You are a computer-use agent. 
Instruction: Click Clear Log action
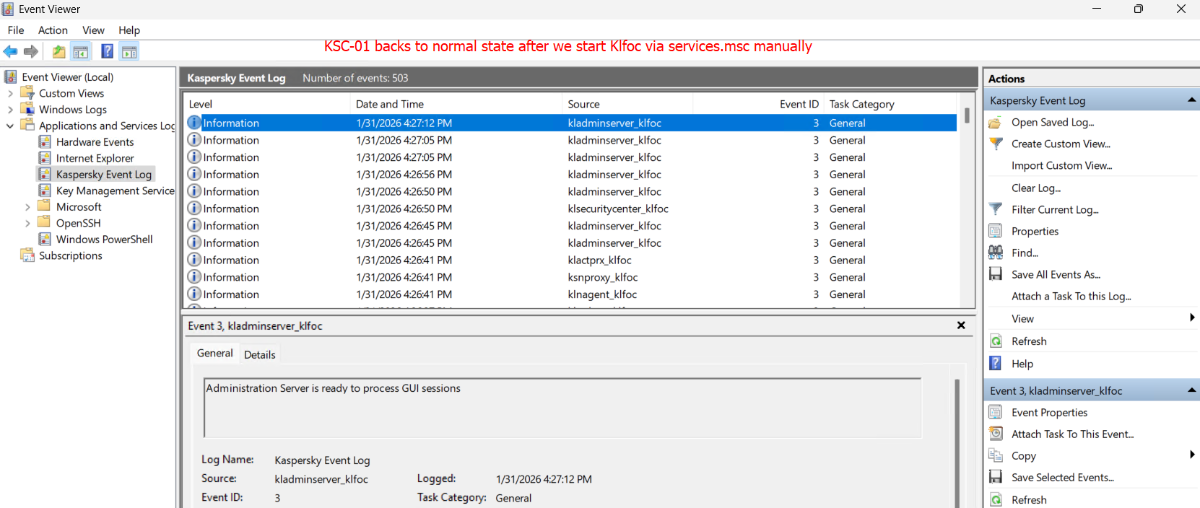coord(1036,188)
